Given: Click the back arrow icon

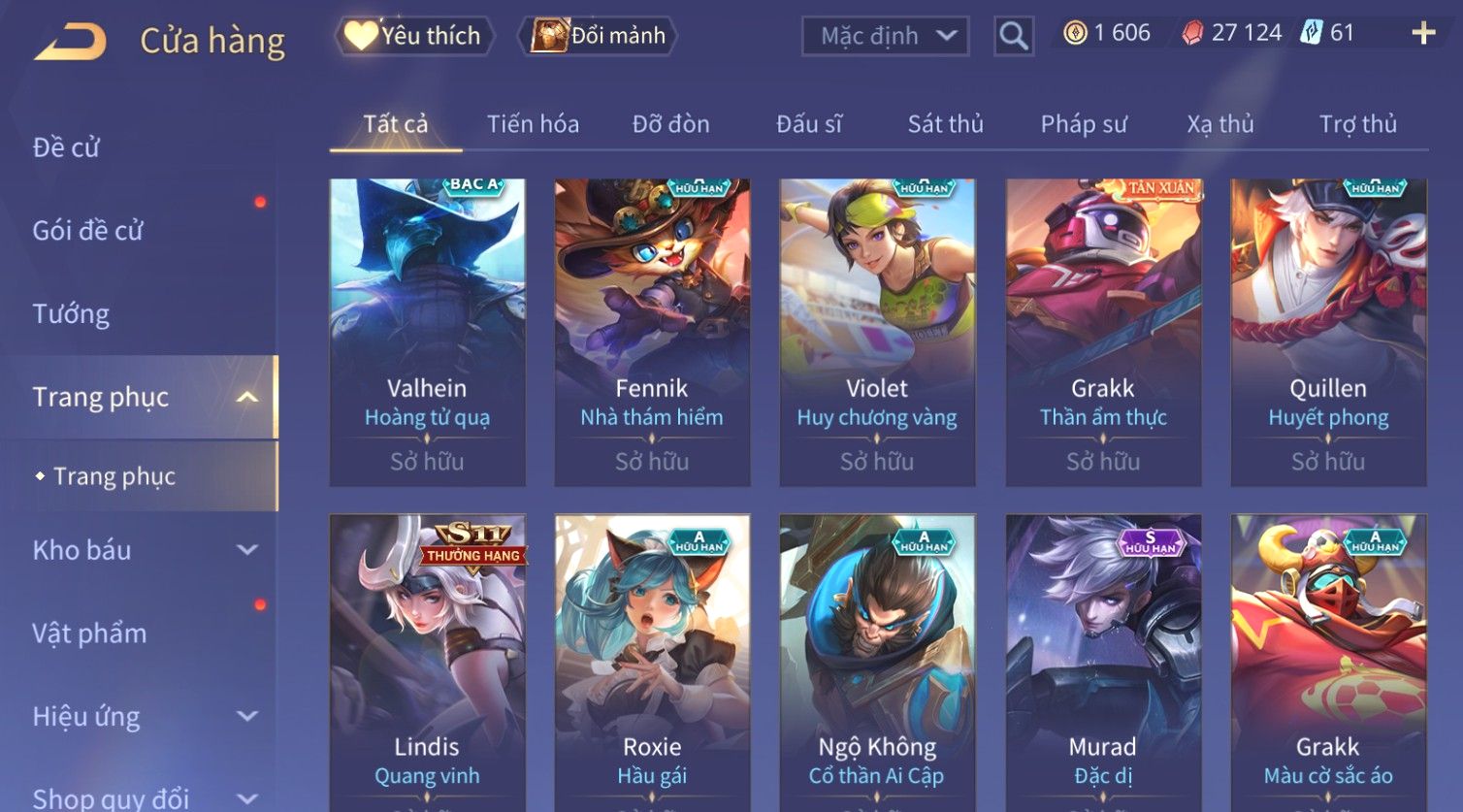Looking at the screenshot, I should pos(70,42).
